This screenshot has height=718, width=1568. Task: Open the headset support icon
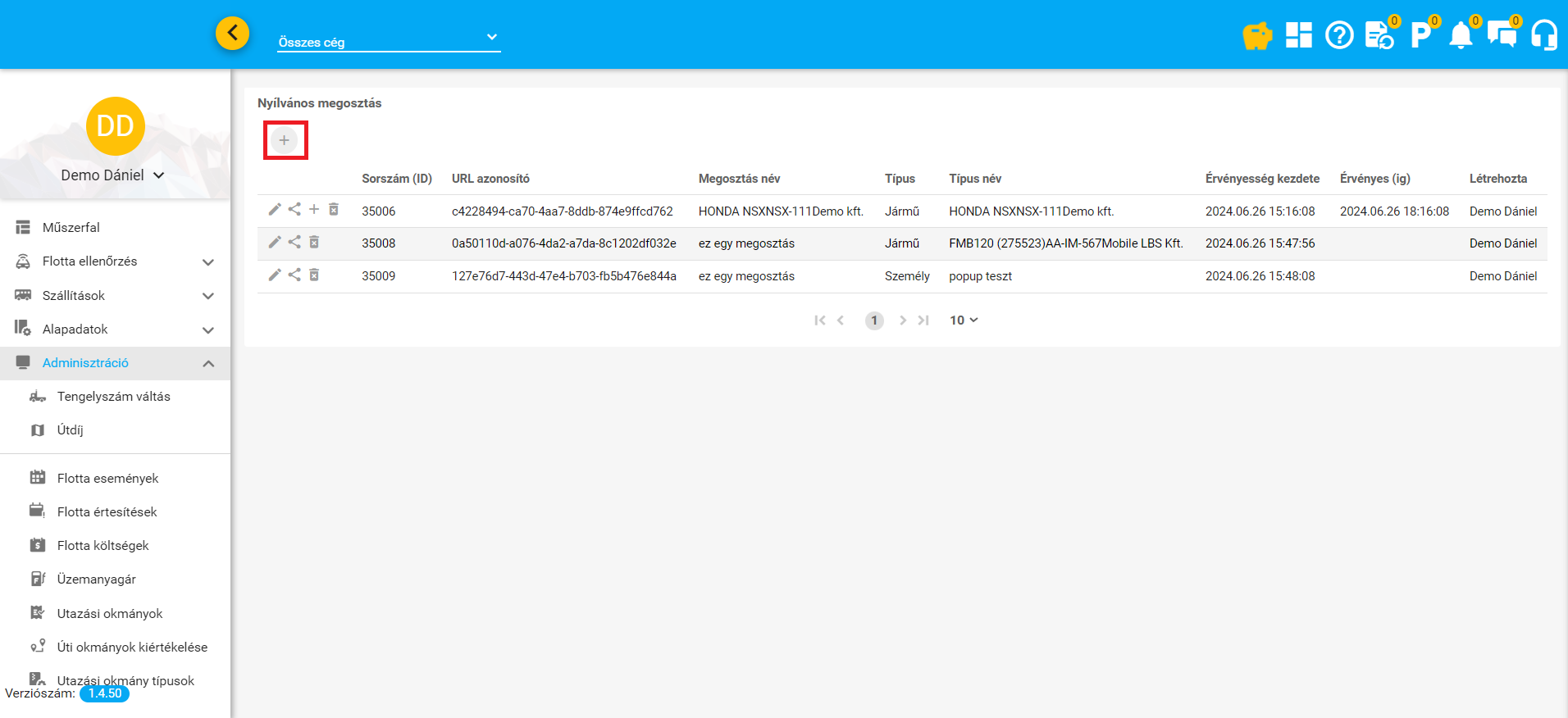coord(1543,36)
